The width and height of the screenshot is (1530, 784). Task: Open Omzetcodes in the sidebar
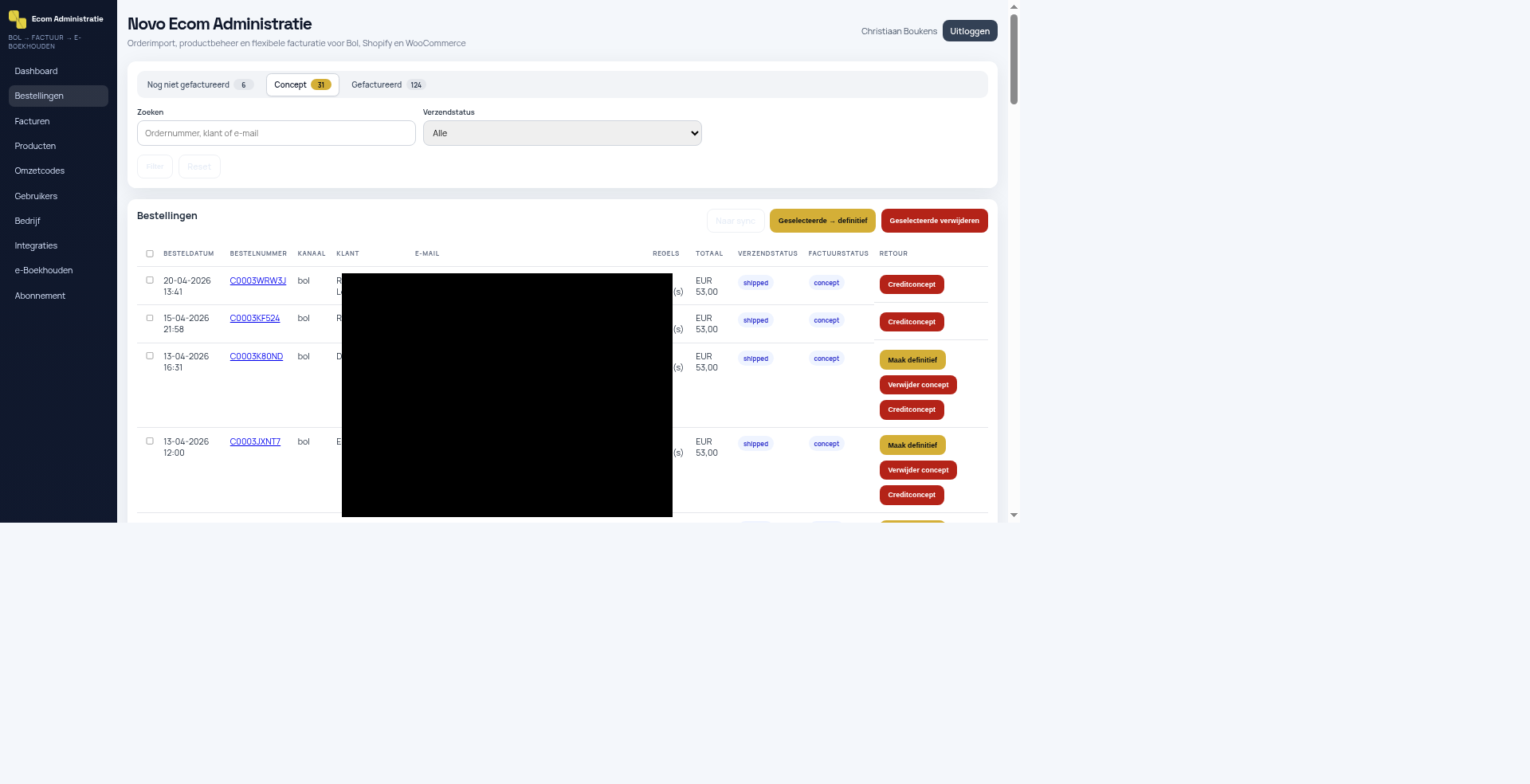coord(58,171)
